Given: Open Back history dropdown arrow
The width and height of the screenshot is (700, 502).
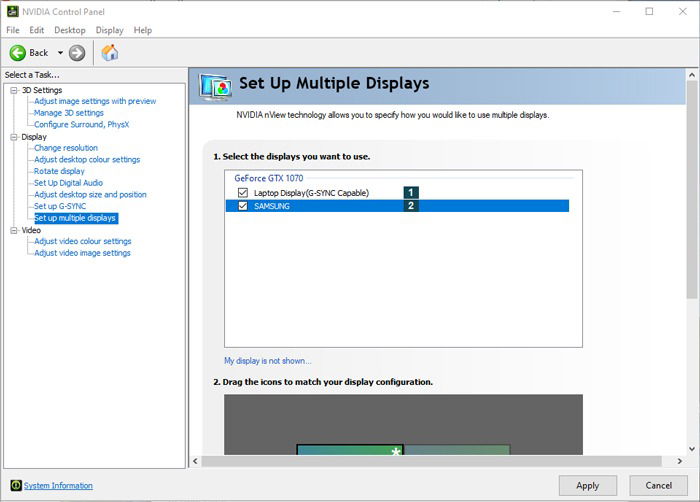Looking at the screenshot, I should coord(60,53).
